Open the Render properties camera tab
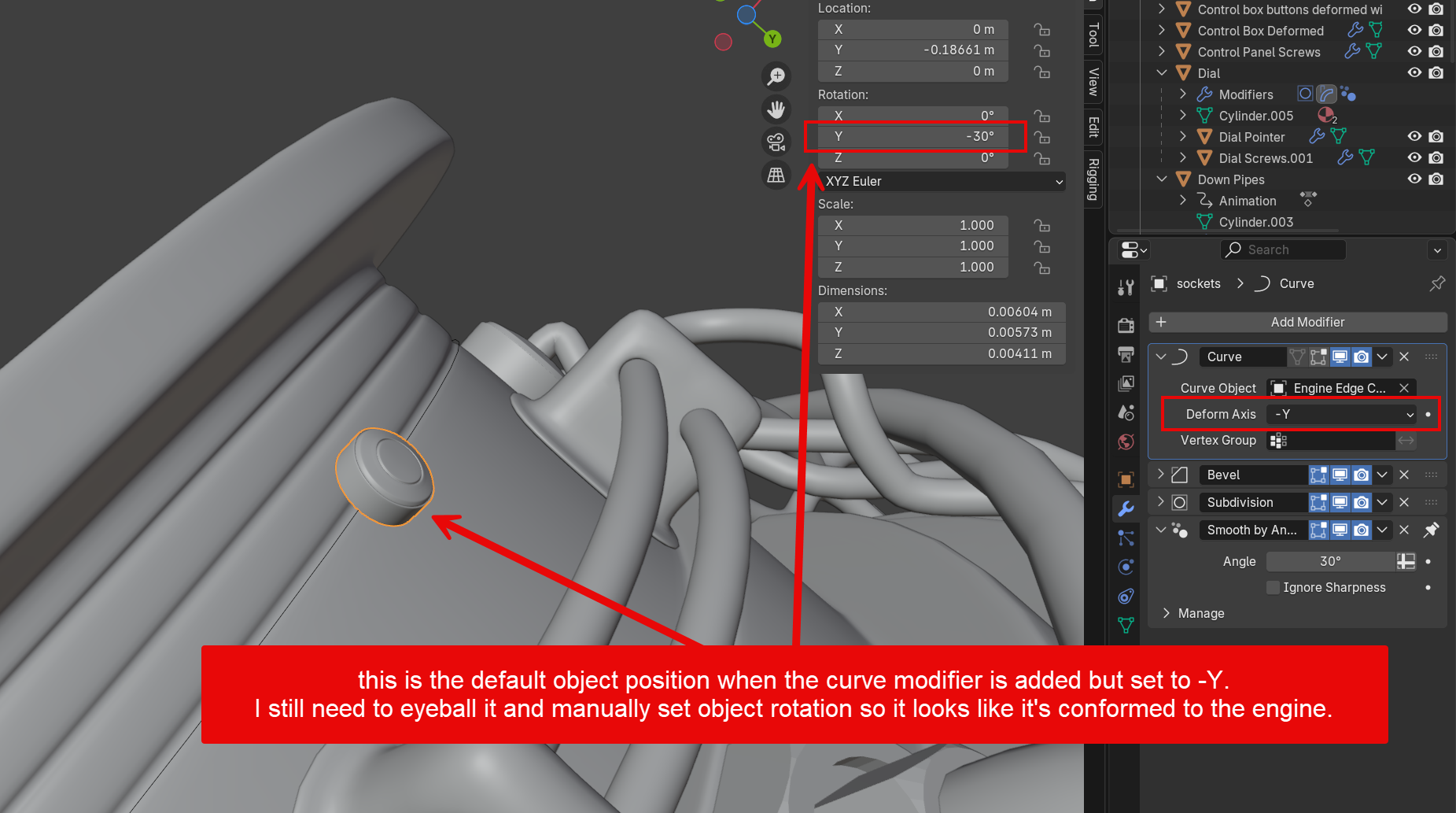This screenshot has height=813, width=1456. point(1126,325)
